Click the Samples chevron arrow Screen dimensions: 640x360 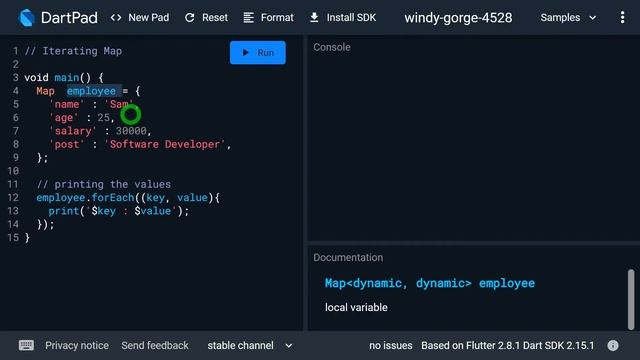593,18
